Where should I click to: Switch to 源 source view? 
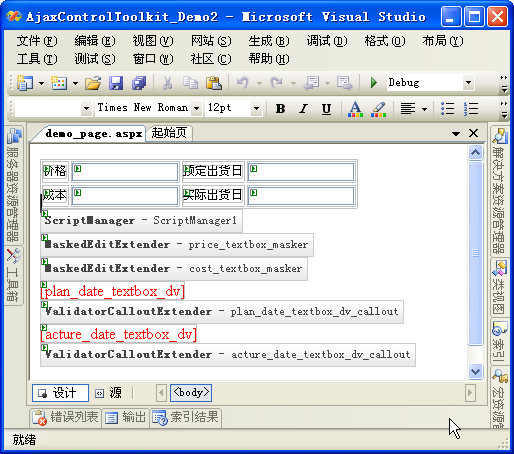(109, 393)
